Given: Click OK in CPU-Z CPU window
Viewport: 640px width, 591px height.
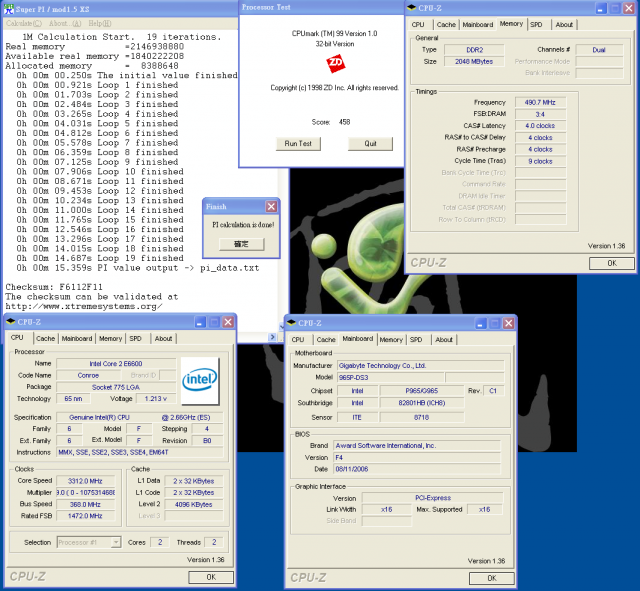Looking at the screenshot, I should [211, 577].
